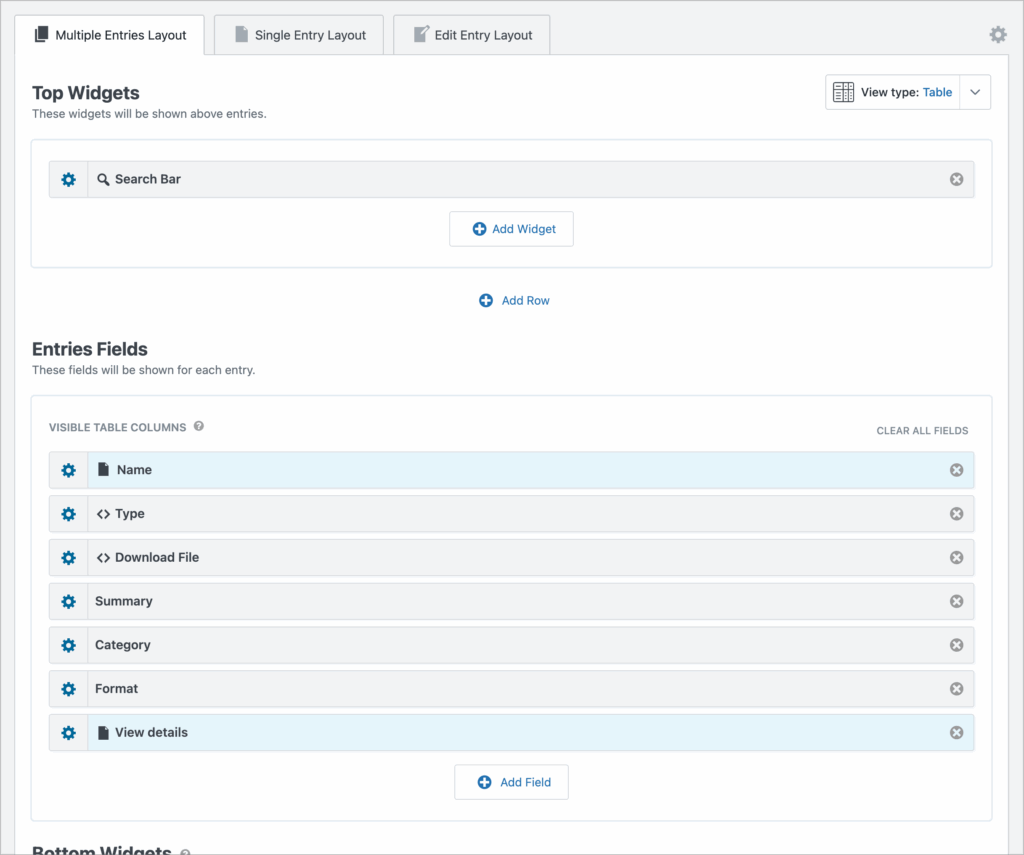Remove the Search Bar widget
1024x855 pixels.
956,179
